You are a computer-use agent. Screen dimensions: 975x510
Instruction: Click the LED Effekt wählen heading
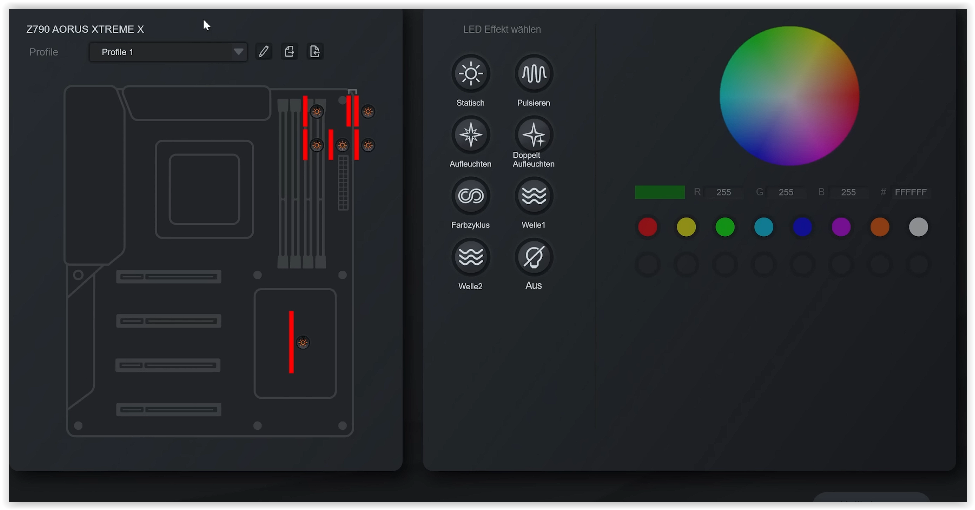502,29
